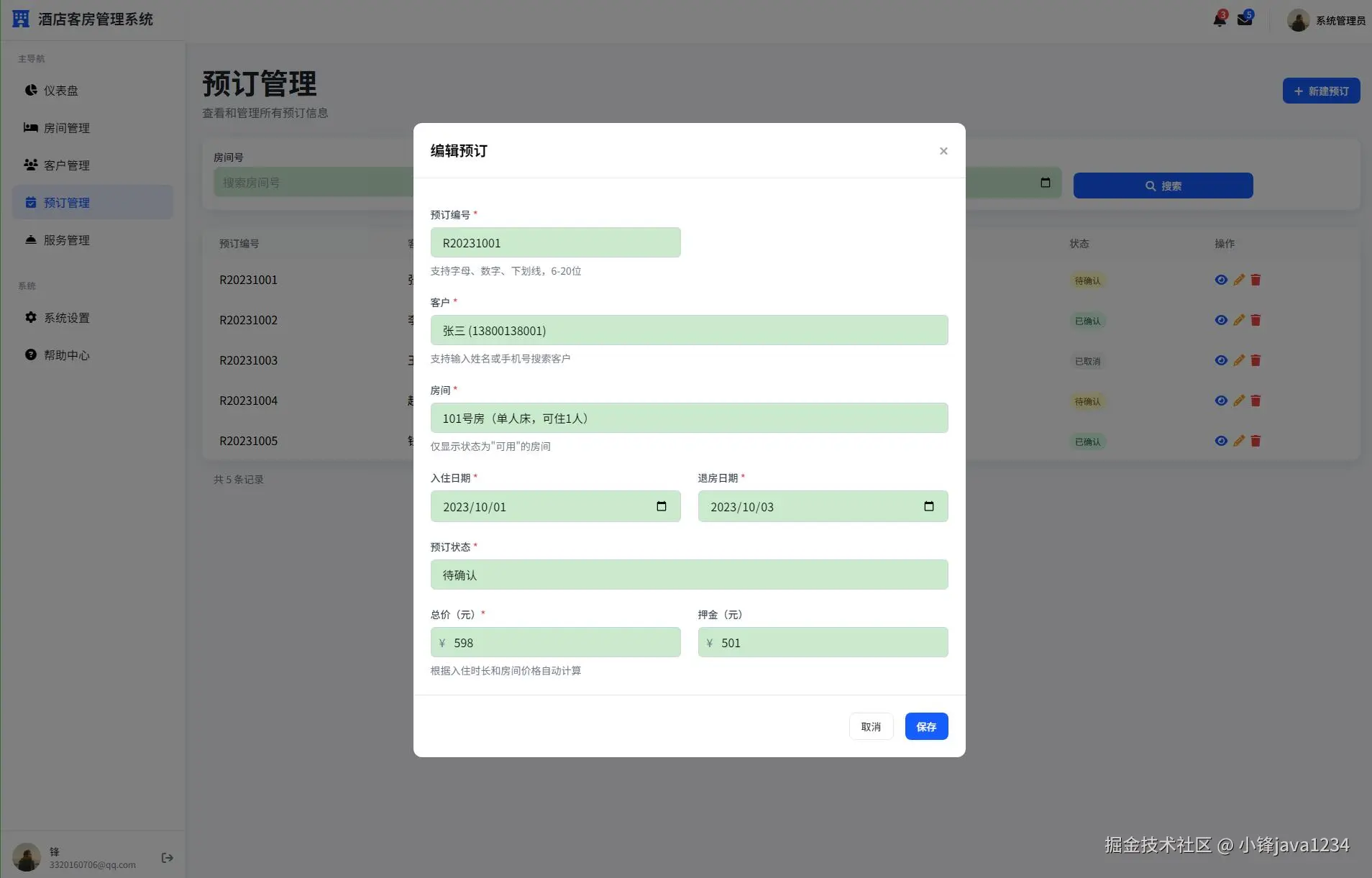The image size is (1372, 878).
Task: Open 帮助中心 sidebar item
Action: (x=93, y=355)
